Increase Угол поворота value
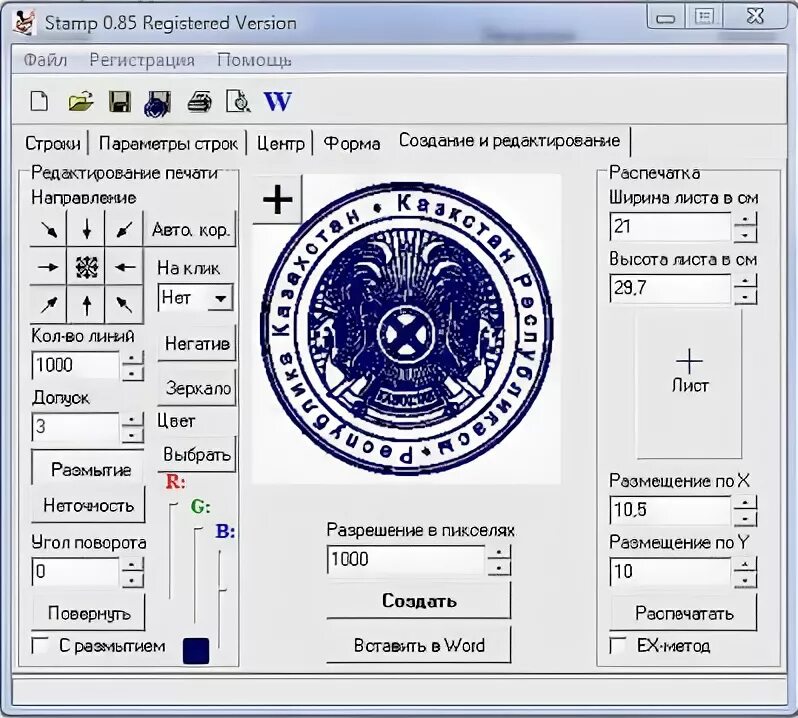Image resolution: width=798 pixels, height=718 pixels. click(132, 564)
